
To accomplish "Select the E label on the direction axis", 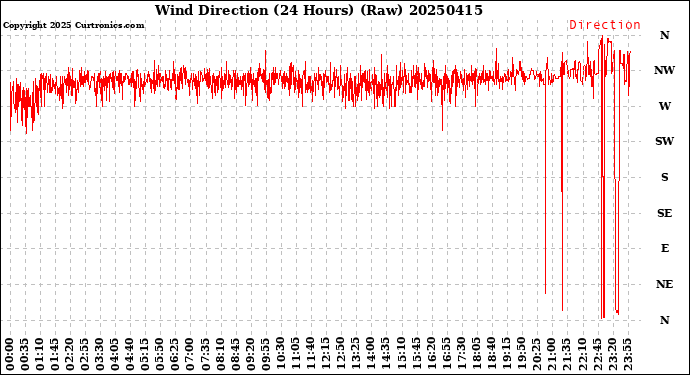I will [664, 249].
